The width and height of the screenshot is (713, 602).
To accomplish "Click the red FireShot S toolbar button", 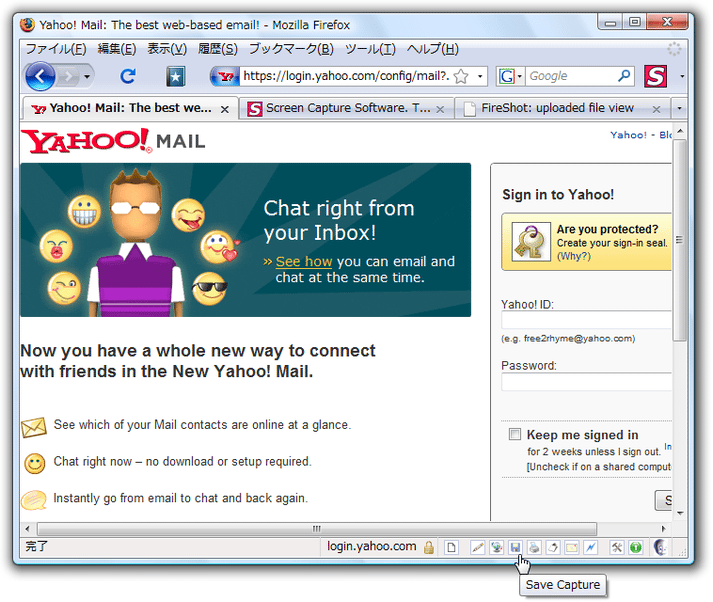I will [656, 76].
